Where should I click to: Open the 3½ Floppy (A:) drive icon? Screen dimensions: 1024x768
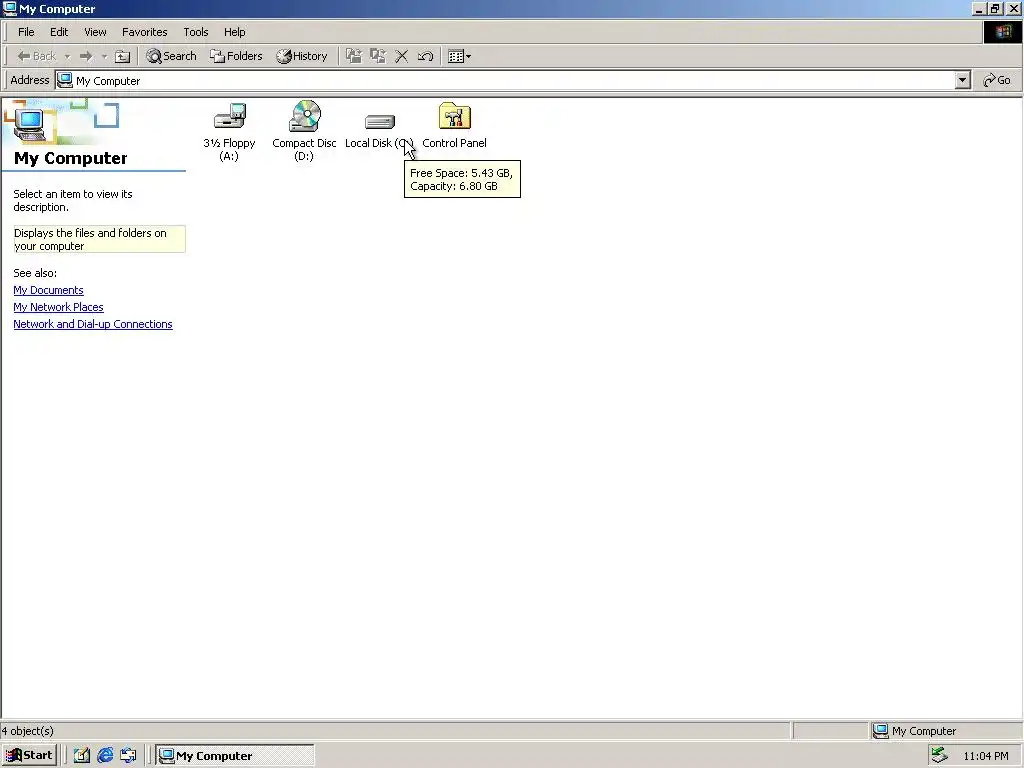(229, 130)
